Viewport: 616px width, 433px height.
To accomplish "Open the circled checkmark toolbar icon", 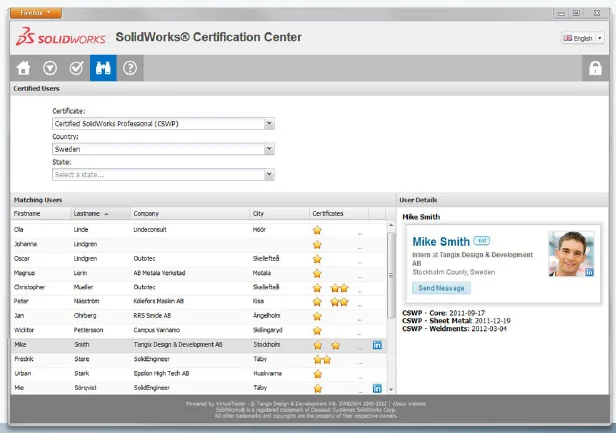I will tap(76, 69).
